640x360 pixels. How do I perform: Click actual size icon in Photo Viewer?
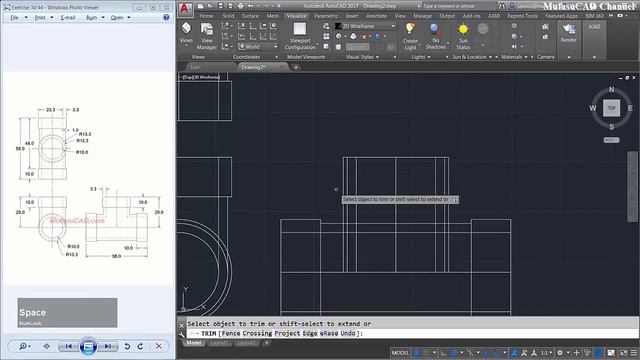(47, 346)
